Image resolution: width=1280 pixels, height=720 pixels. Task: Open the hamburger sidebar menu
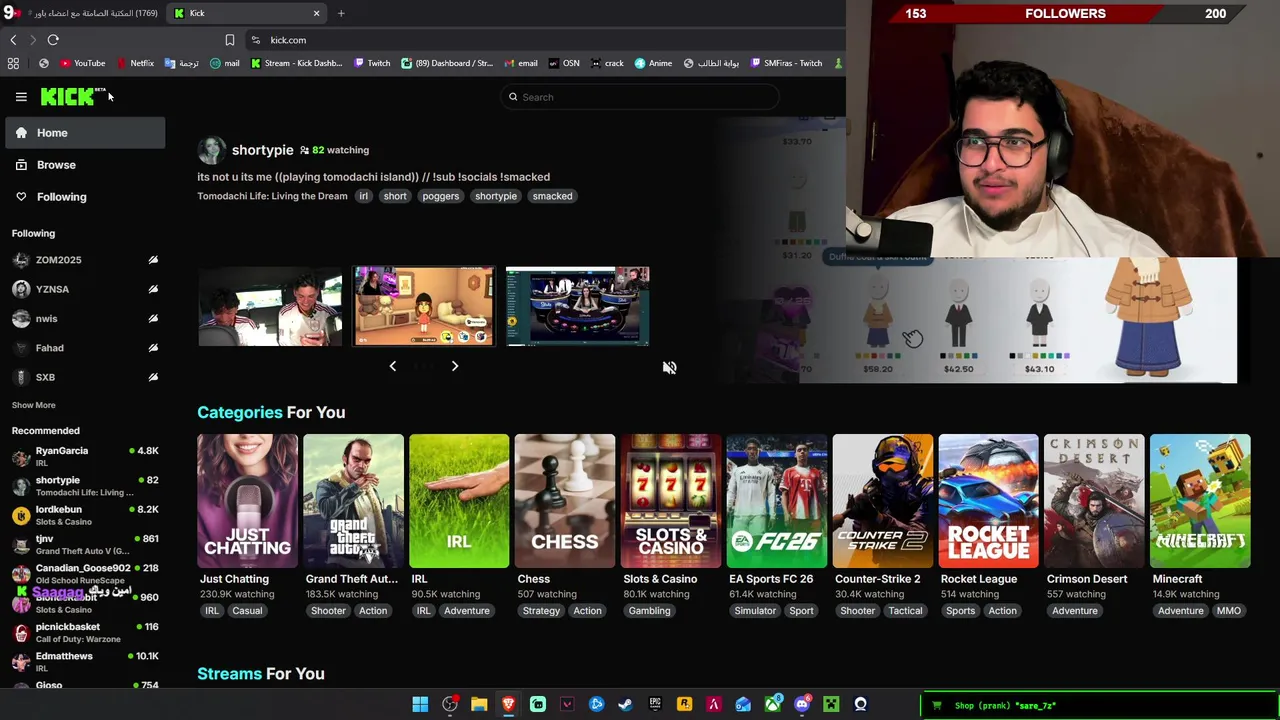[x=21, y=97]
